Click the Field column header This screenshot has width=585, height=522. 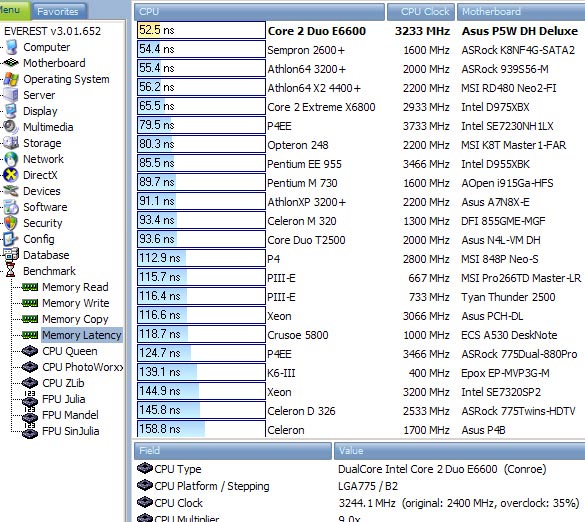233,451
